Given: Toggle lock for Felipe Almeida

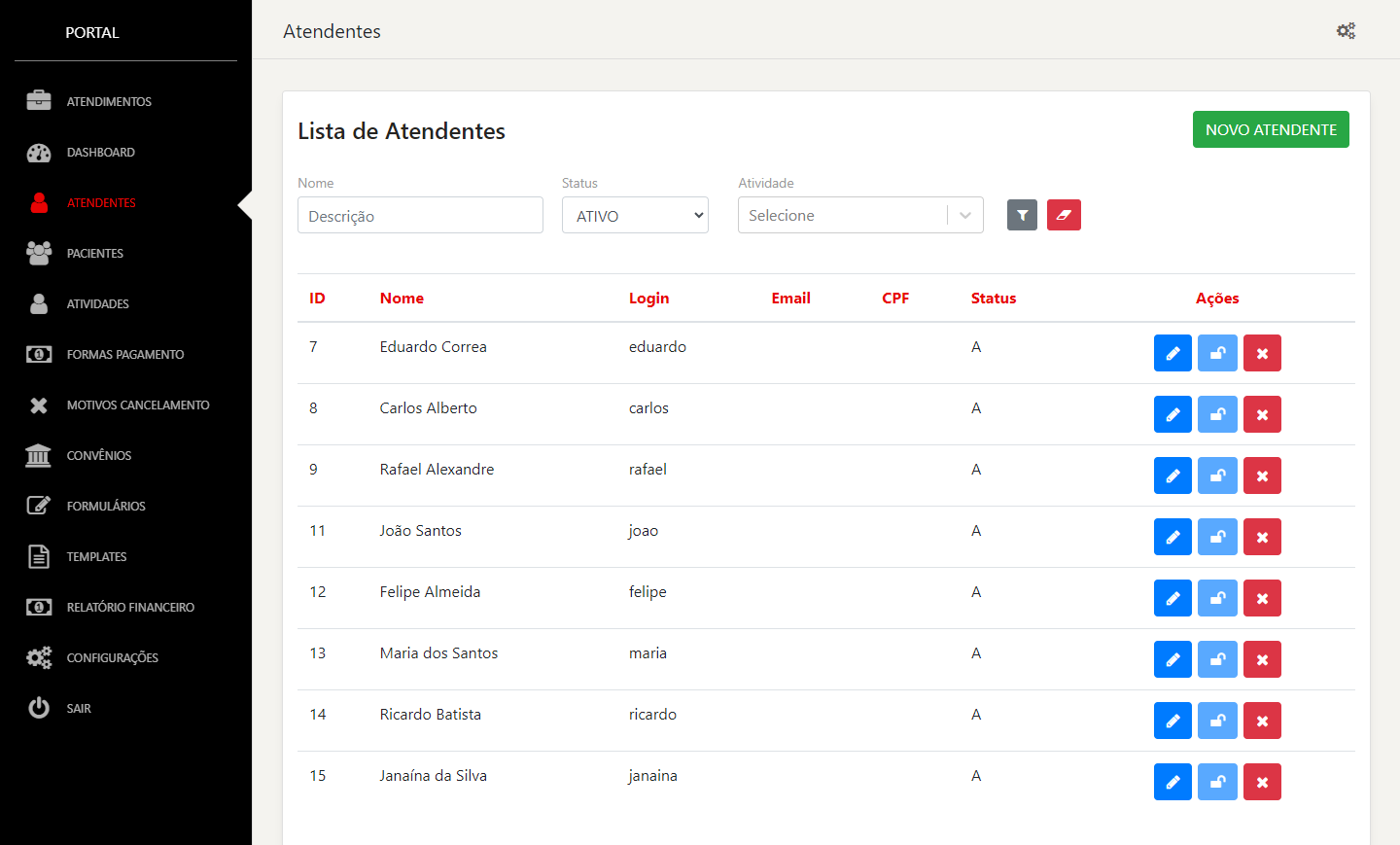Looking at the screenshot, I should coord(1217,598).
